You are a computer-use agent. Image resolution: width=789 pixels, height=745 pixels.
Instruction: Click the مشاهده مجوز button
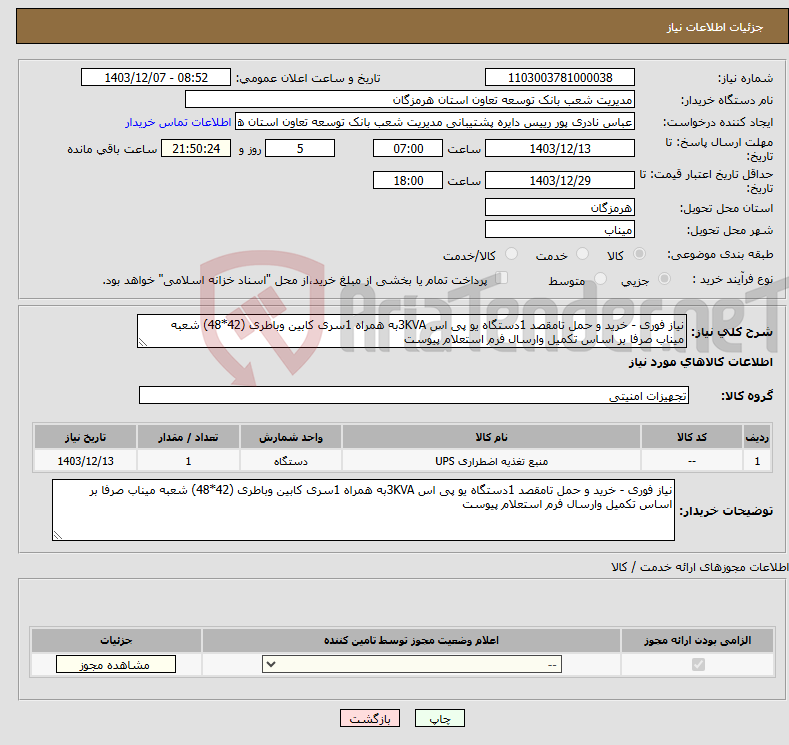(116, 665)
